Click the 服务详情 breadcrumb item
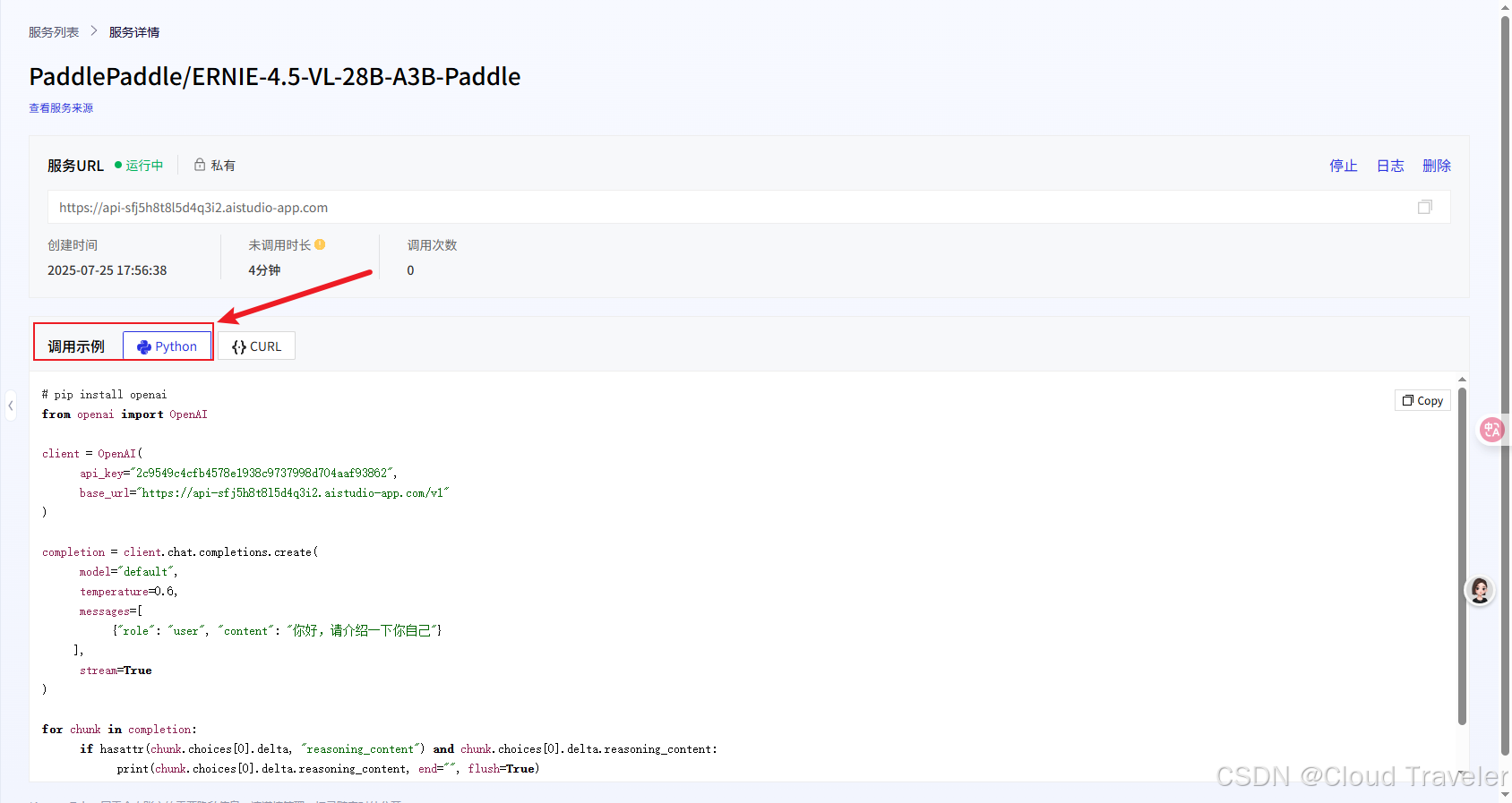This screenshot has height=803, width=1512. [x=134, y=32]
